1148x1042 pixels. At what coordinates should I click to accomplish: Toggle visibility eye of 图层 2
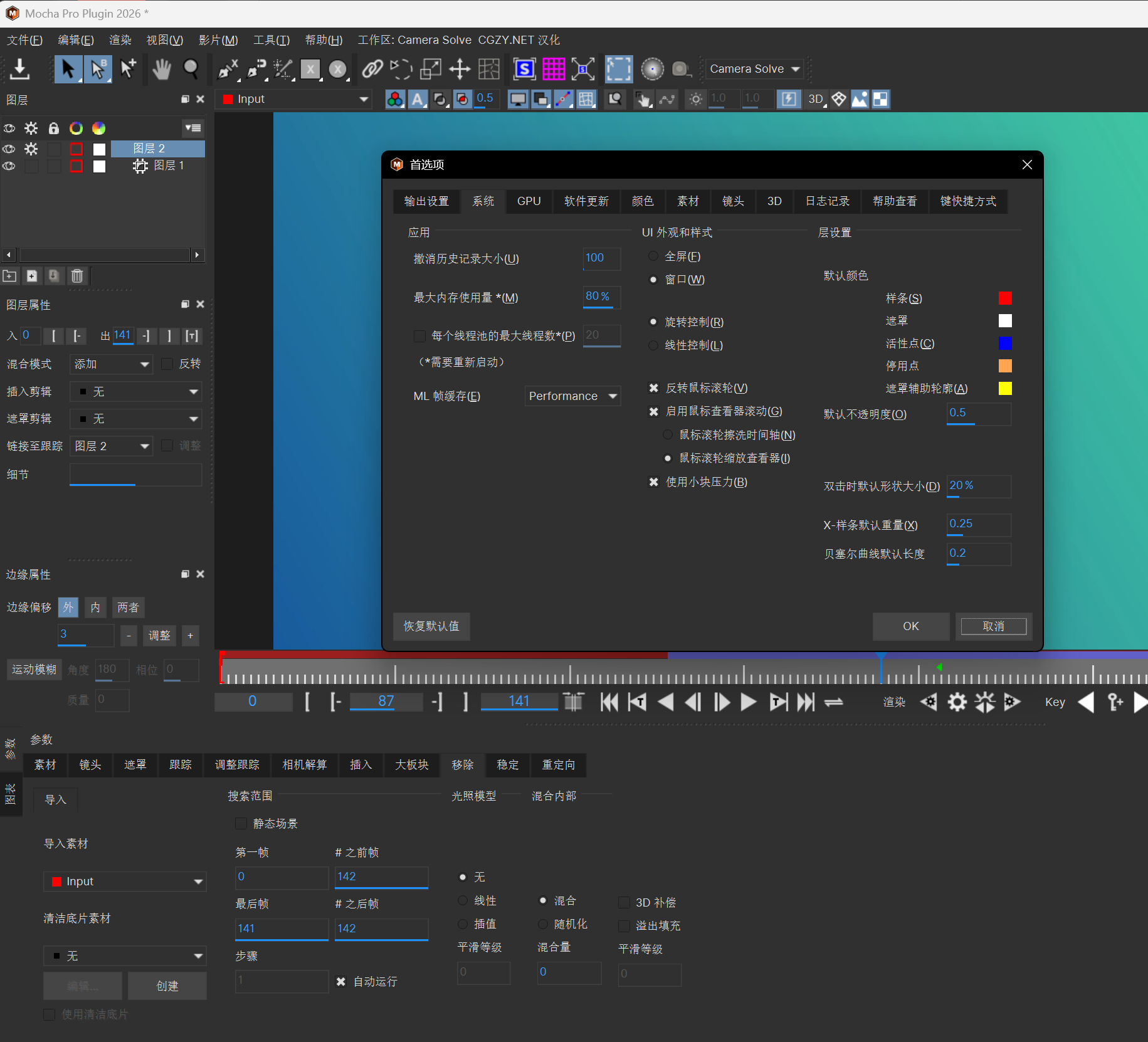[9, 149]
